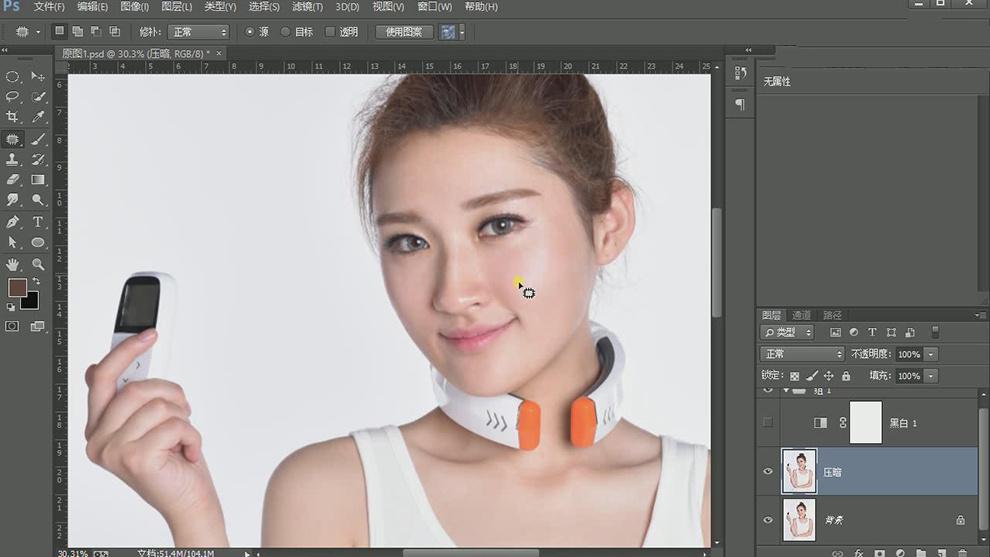The width and height of the screenshot is (990, 557).
Task: Select the Crop tool
Action: coord(13,117)
